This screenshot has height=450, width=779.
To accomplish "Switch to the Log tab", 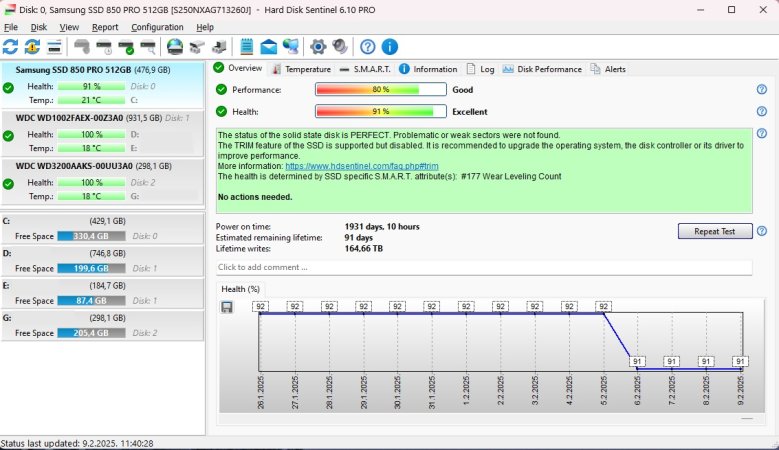I will pyautogui.click(x=480, y=69).
